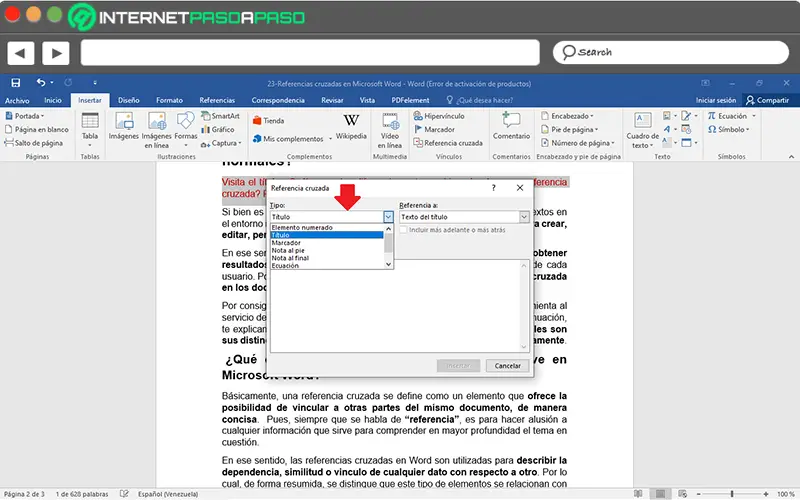Click the Save icon in quick access toolbar

coord(16,83)
